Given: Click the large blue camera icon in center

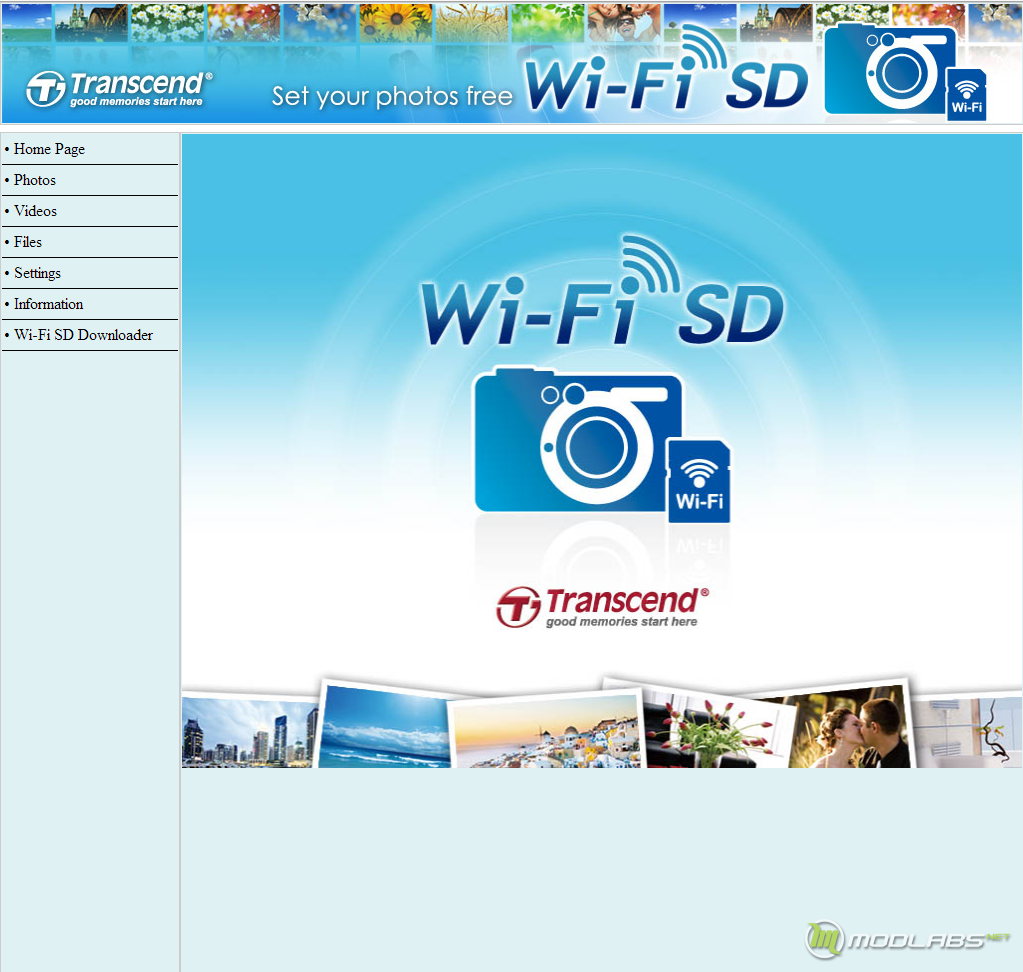Looking at the screenshot, I should click(577, 440).
